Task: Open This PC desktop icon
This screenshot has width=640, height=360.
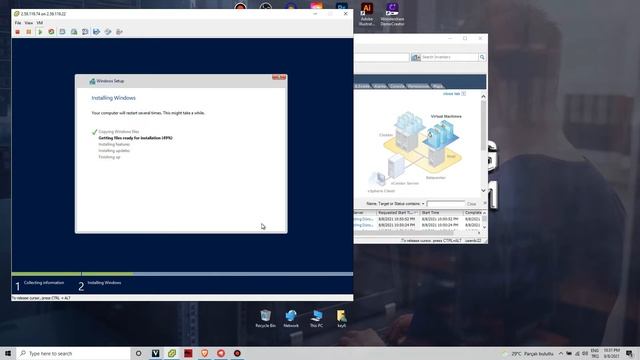Action: point(316,318)
